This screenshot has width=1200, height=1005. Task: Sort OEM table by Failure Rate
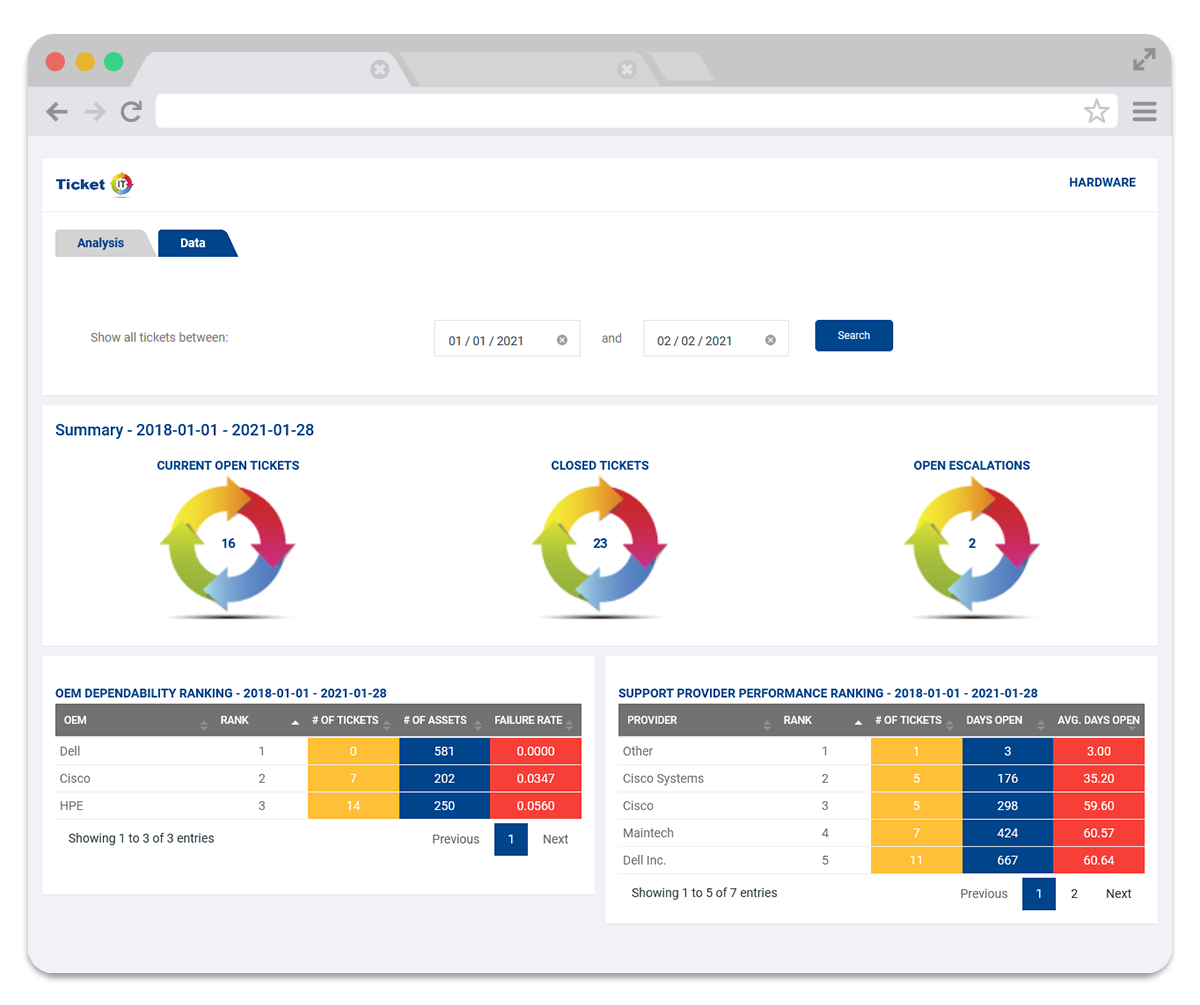535,720
